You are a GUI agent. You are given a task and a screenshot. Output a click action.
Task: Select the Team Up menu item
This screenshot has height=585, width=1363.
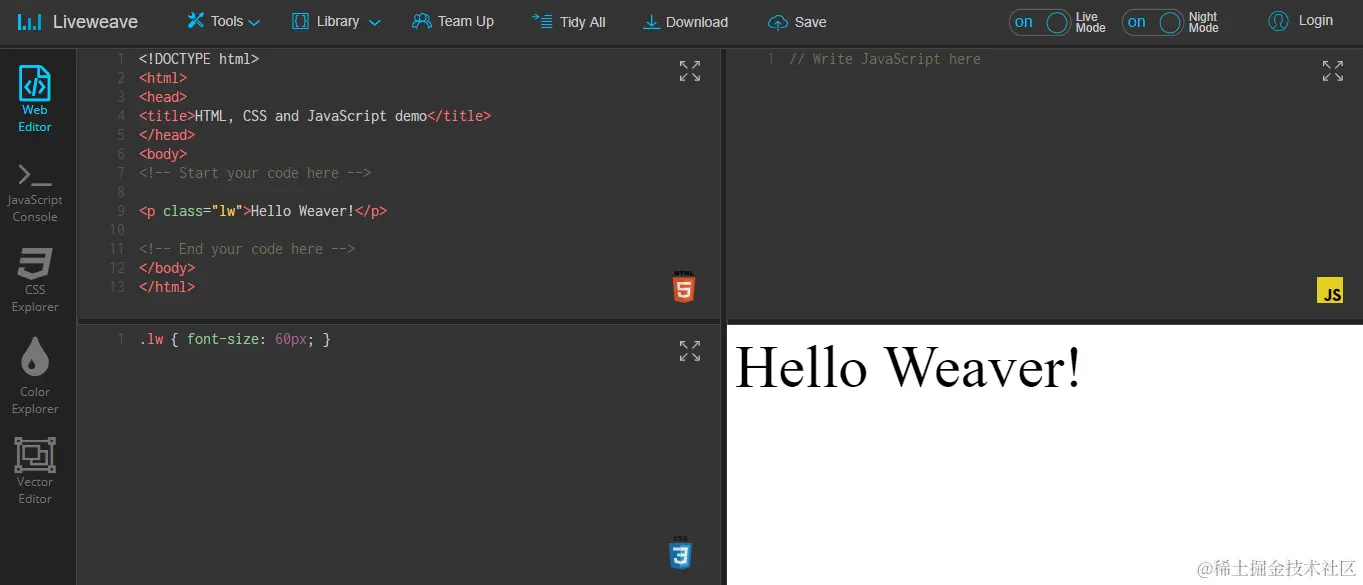(453, 21)
